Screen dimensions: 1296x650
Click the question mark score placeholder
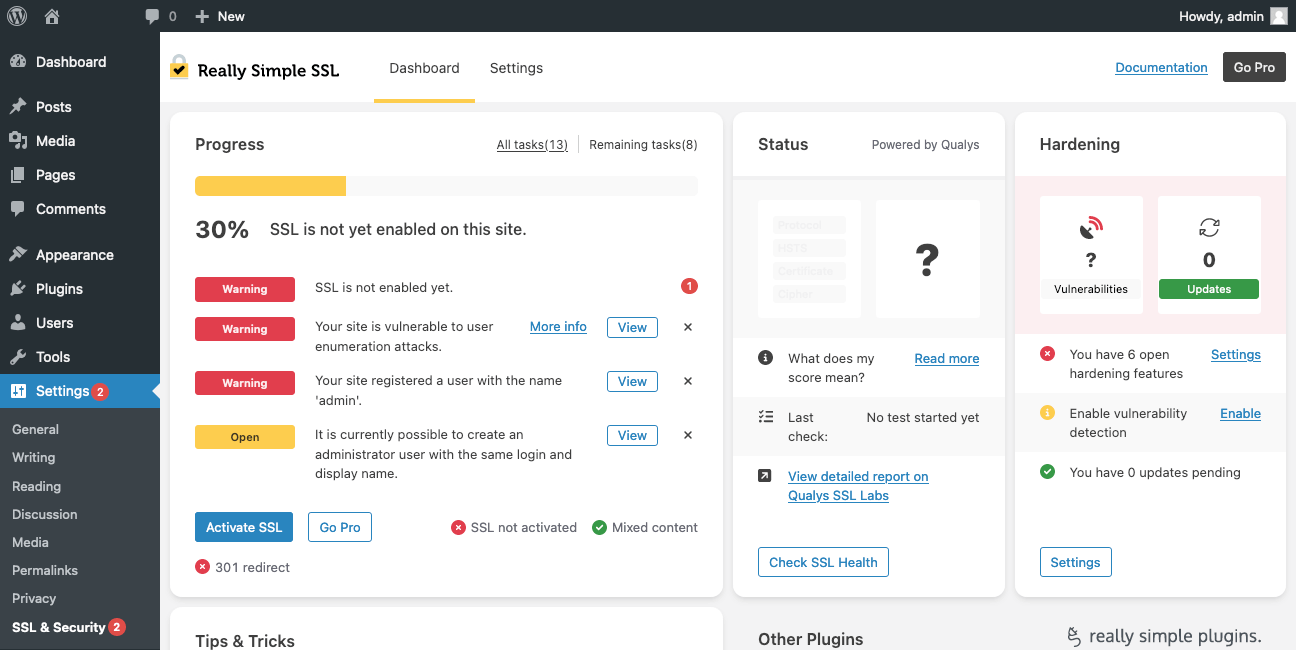[x=928, y=259]
